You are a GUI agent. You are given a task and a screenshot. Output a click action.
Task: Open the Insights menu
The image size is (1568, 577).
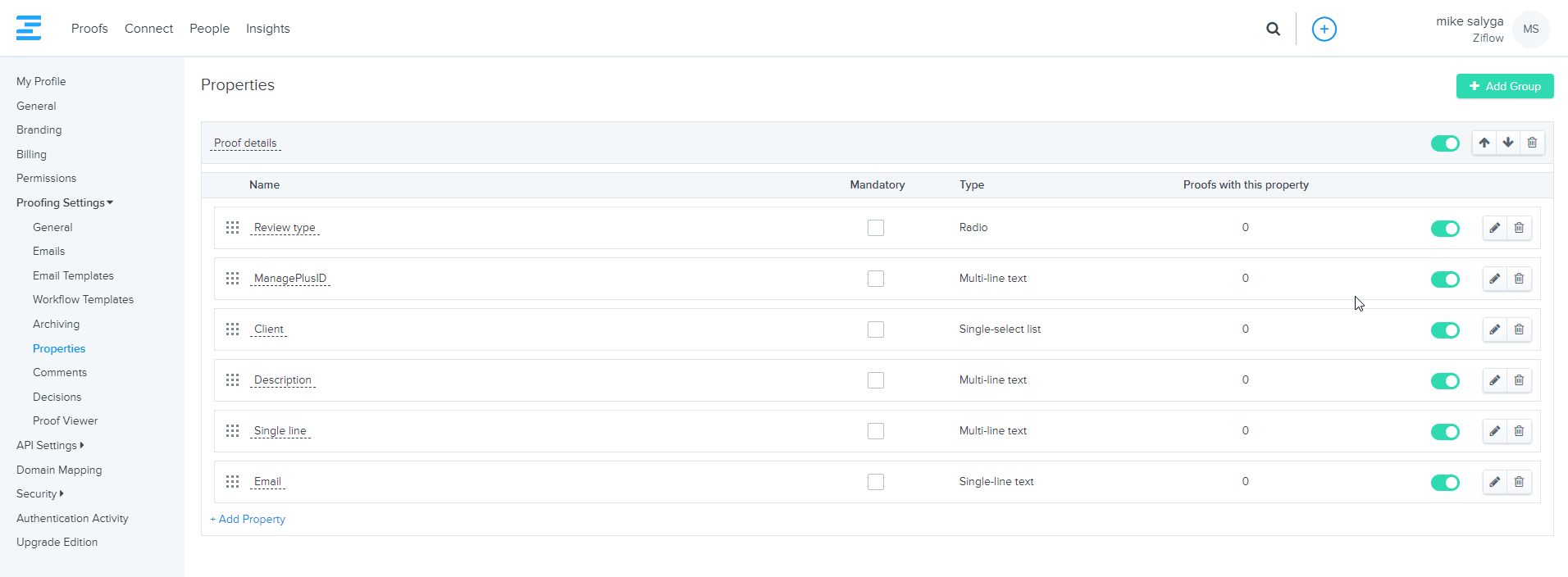[x=267, y=29]
